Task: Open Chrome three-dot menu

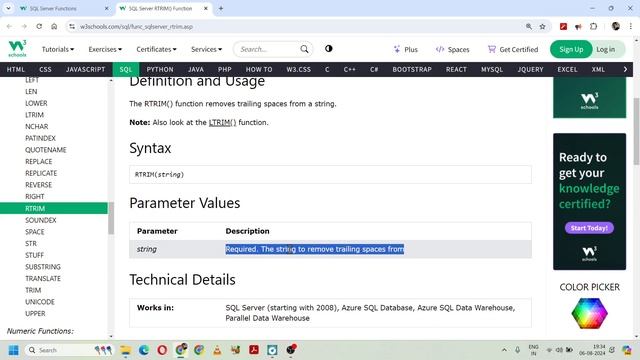Action: (x=631, y=27)
